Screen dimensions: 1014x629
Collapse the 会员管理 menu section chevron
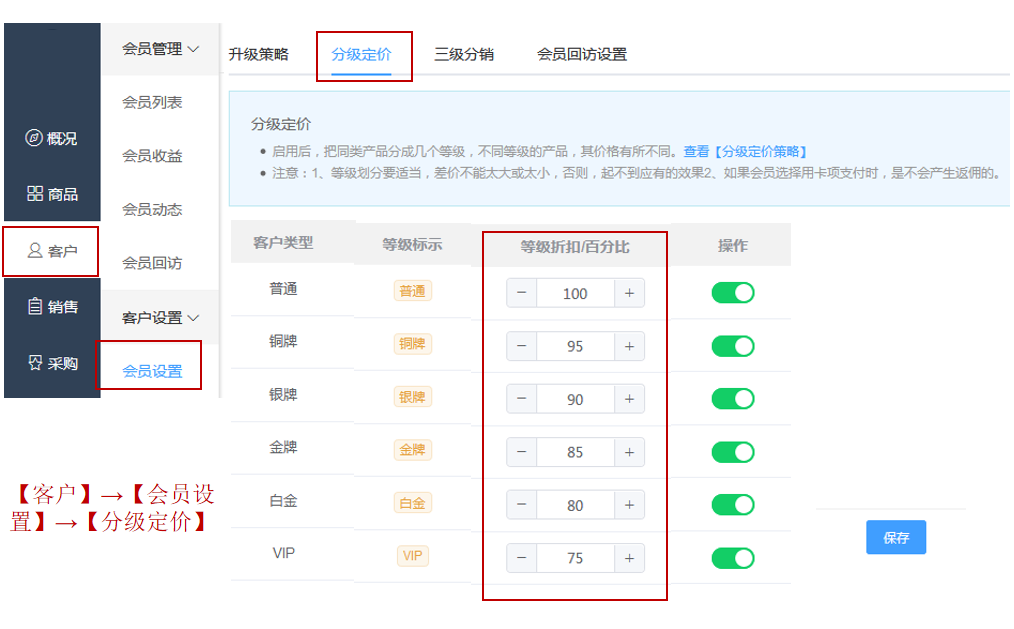pos(193,49)
